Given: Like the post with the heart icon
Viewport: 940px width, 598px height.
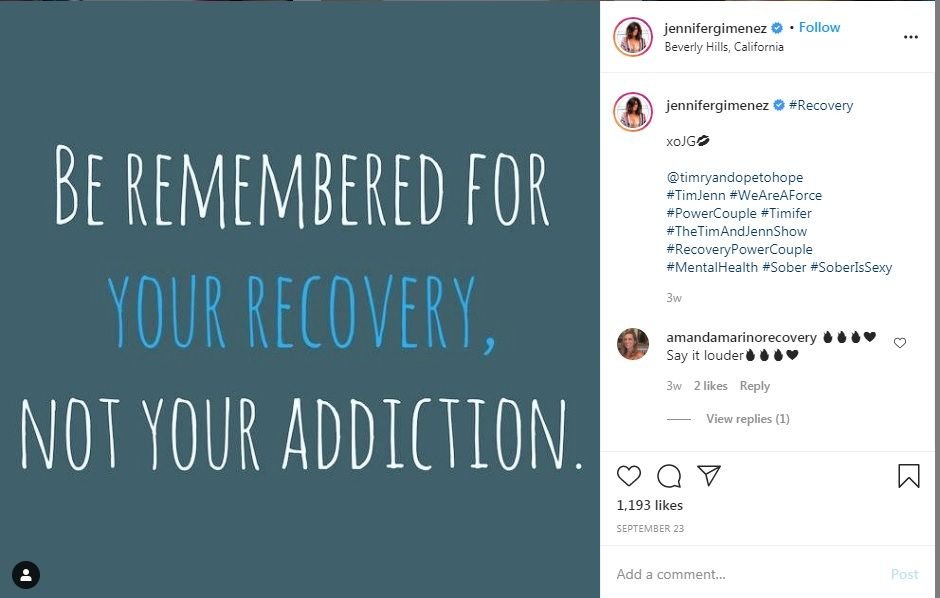Looking at the screenshot, I should [628, 476].
